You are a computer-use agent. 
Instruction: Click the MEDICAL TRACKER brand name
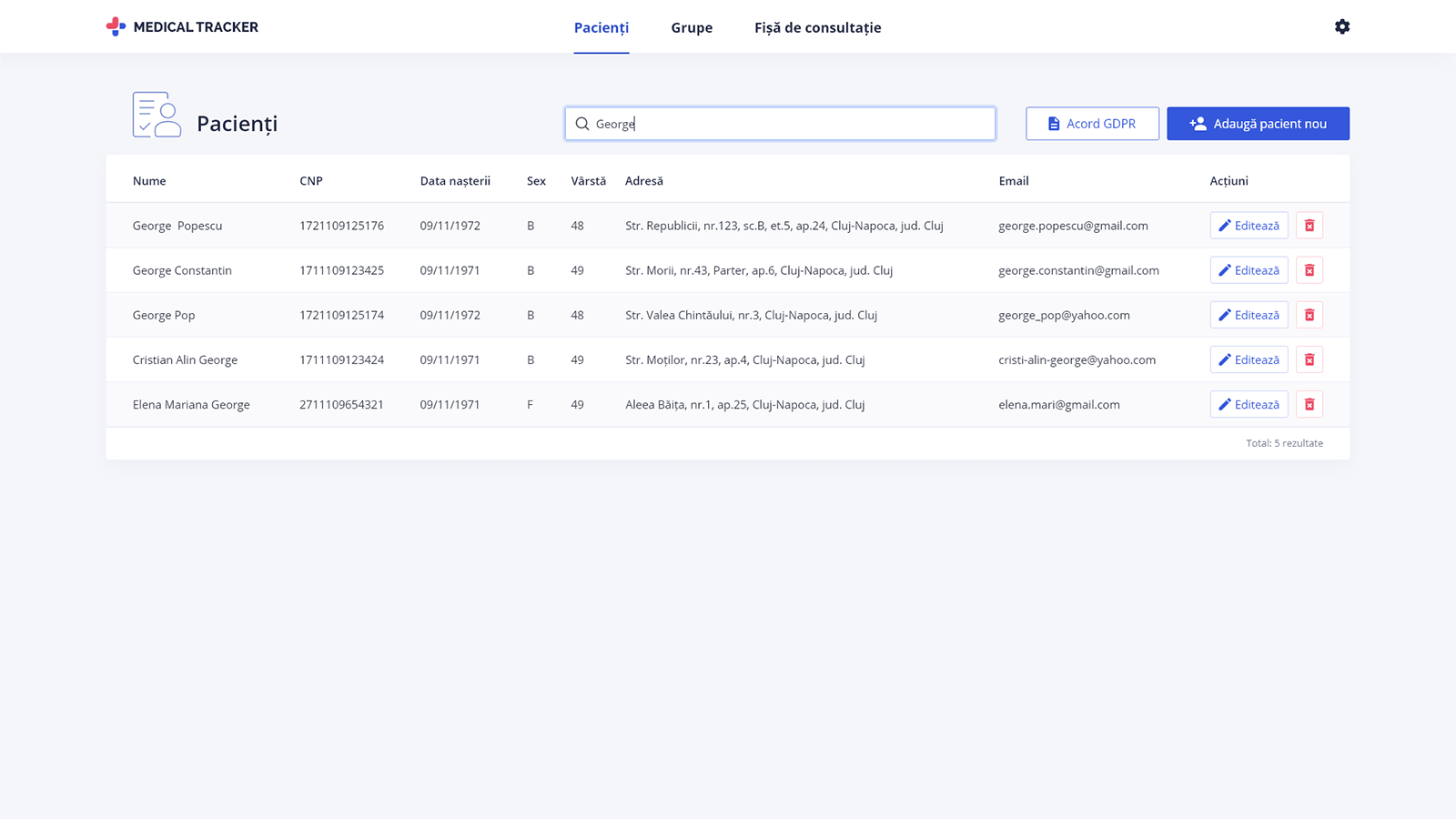196,27
